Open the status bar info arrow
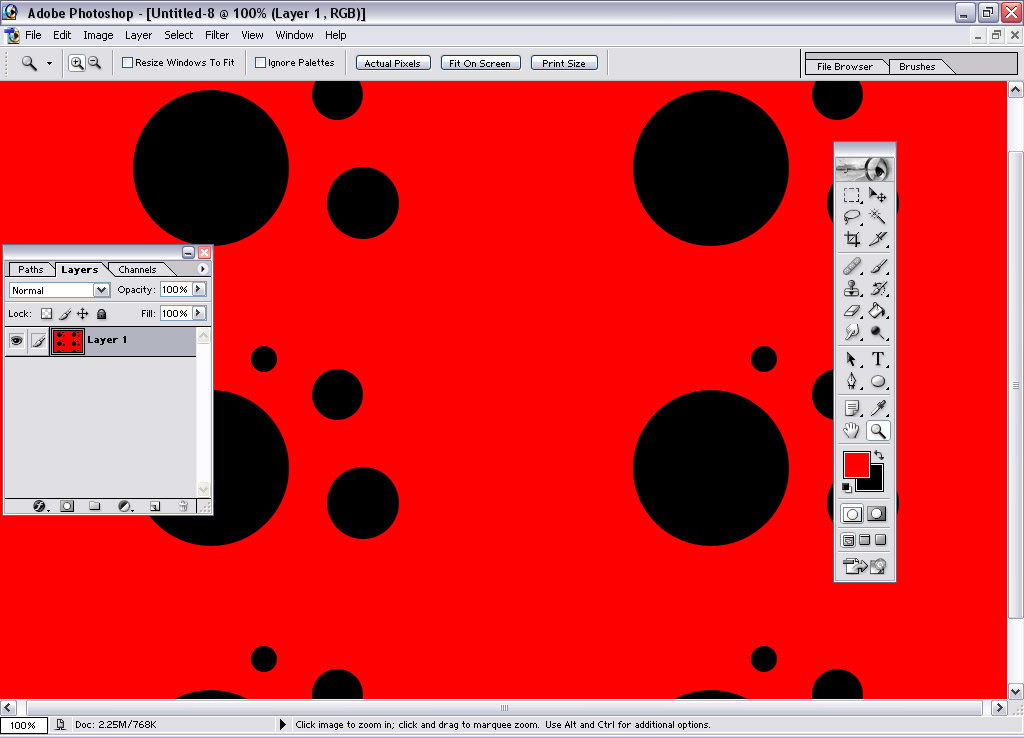 coord(282,724)
